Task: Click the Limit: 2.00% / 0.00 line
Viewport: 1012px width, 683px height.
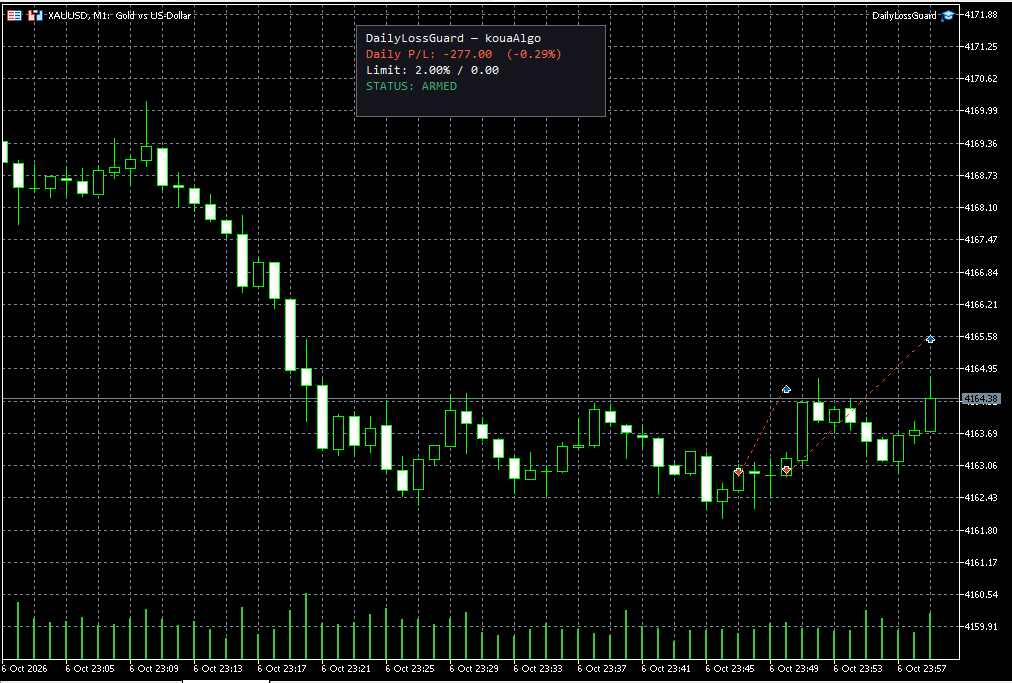Action: point(432,70)
